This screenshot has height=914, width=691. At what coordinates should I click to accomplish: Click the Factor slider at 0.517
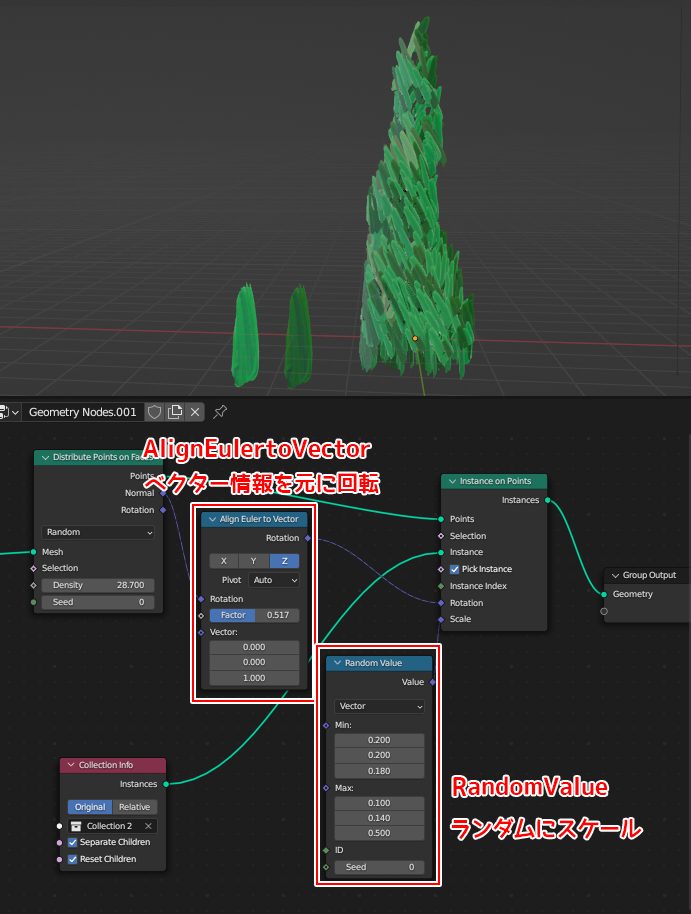[x=254, y=615]
